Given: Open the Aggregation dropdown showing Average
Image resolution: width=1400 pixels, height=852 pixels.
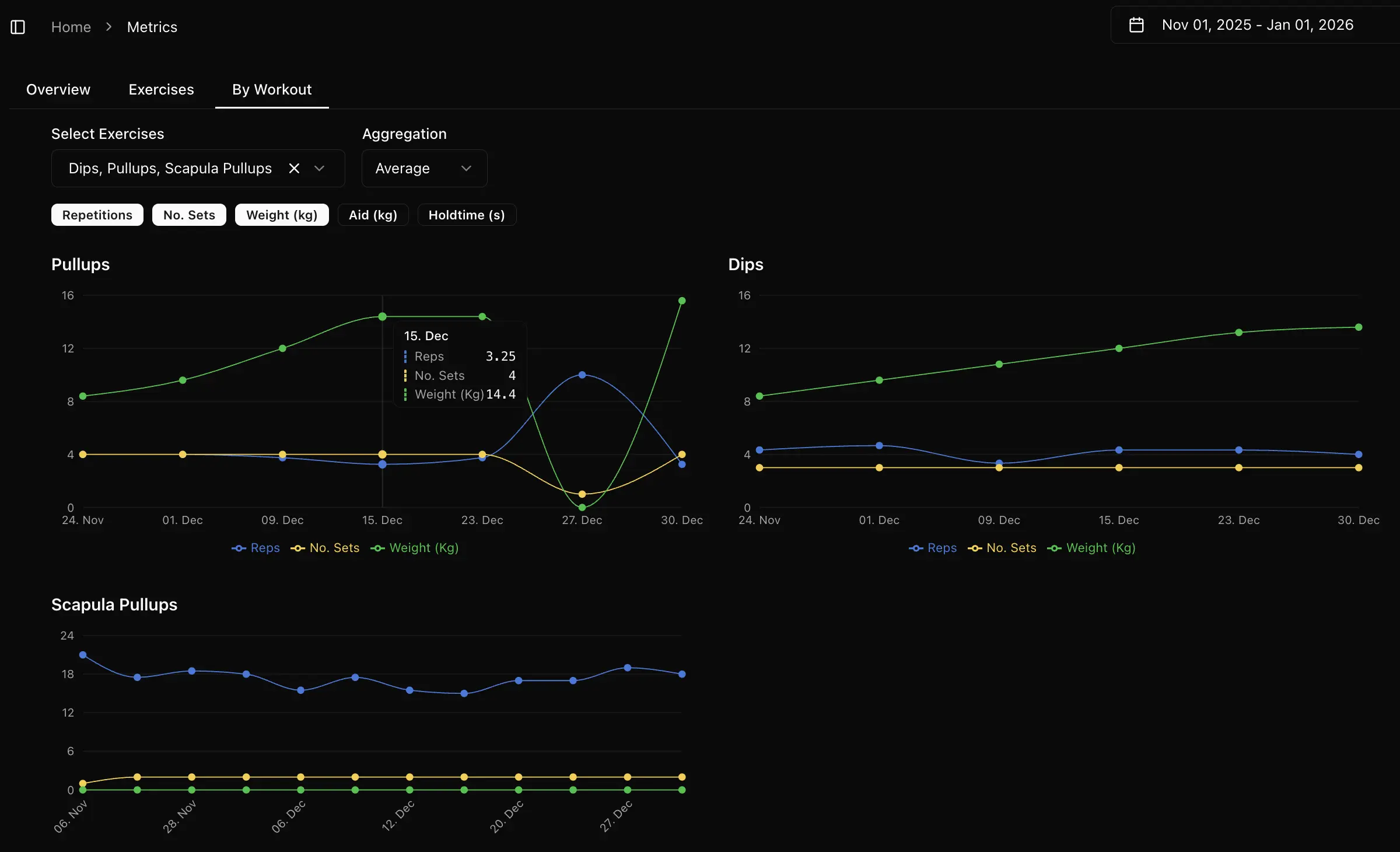Looking at the screenshot, I should coord(424,168).
